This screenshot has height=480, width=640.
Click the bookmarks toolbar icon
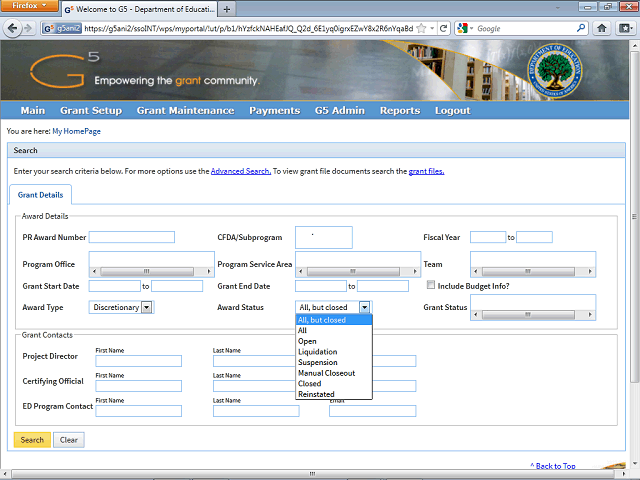coord(625,28)
